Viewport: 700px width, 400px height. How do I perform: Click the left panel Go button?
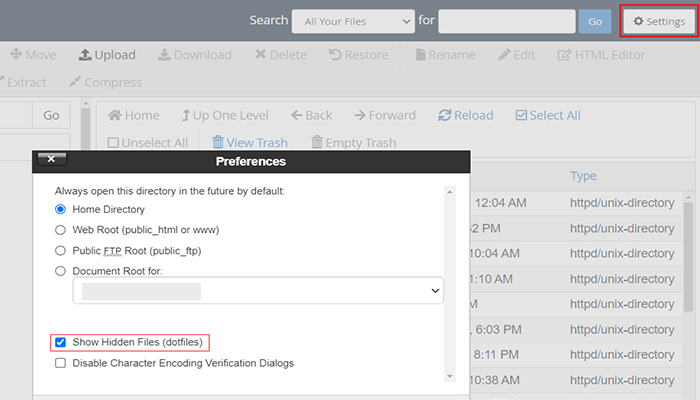point(51,115)
